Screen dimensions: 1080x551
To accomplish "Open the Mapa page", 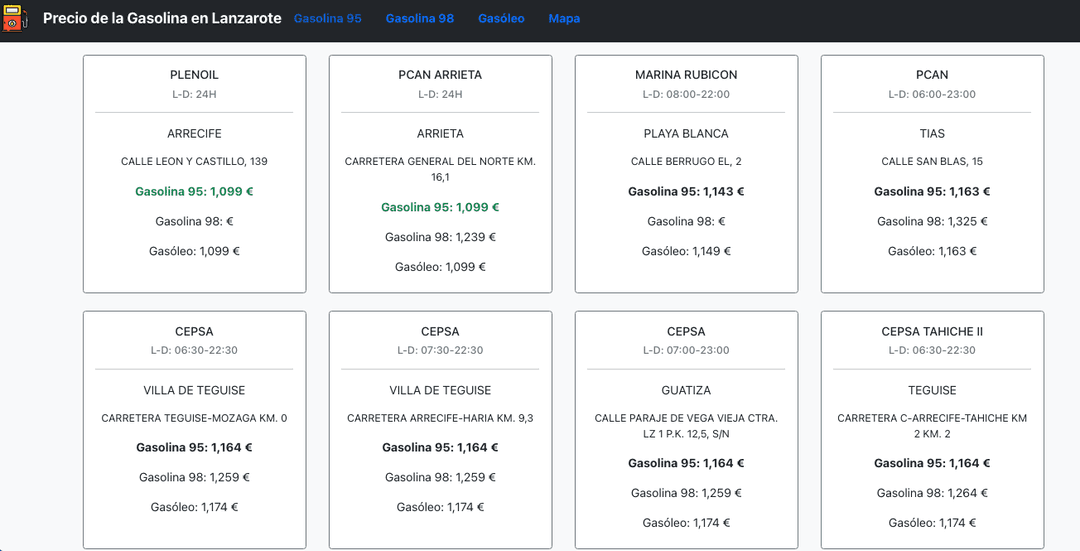I will [x=564, y=19].
